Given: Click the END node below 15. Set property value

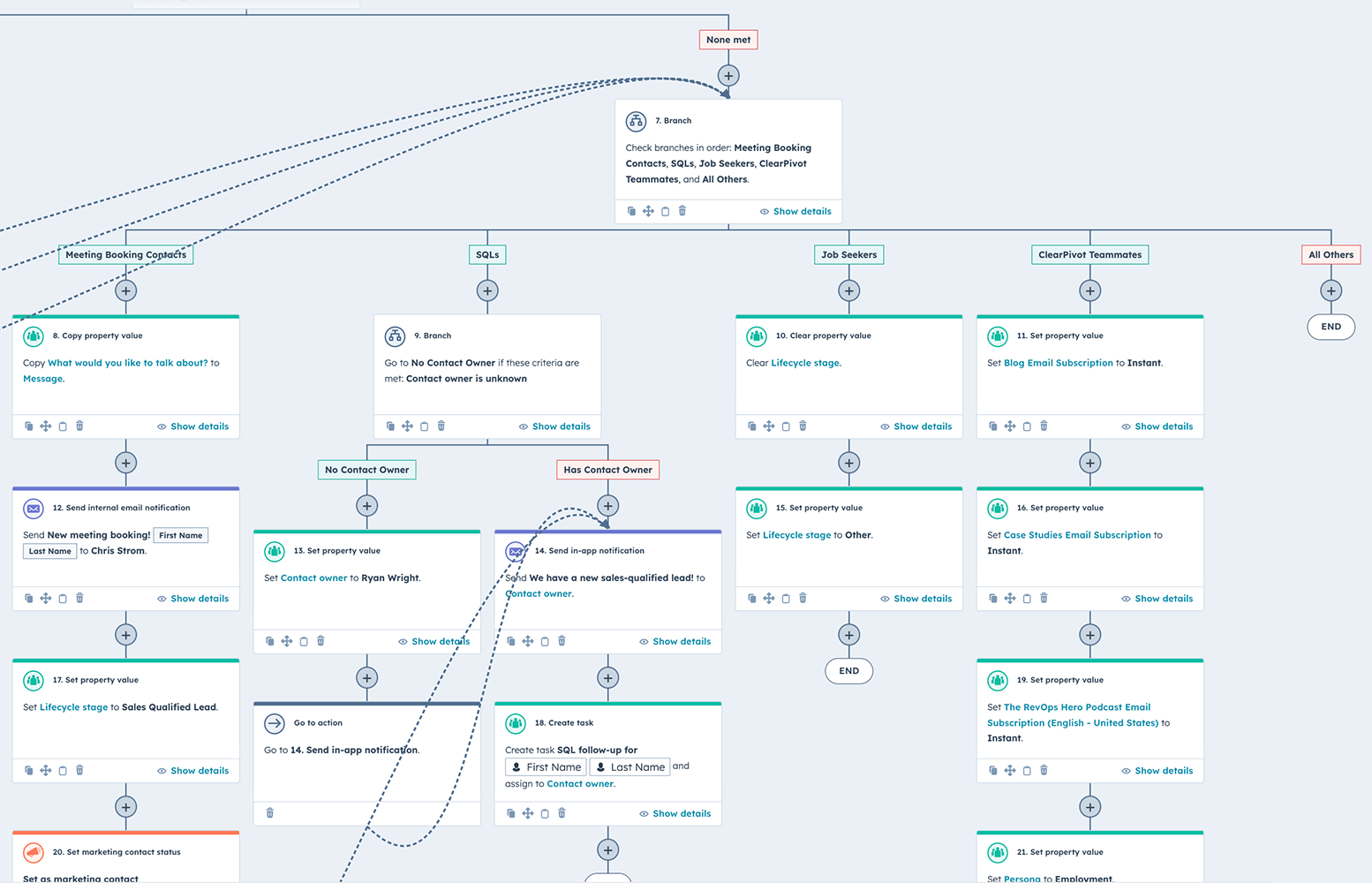Looking at the screenshot, I should coord(848,671).
